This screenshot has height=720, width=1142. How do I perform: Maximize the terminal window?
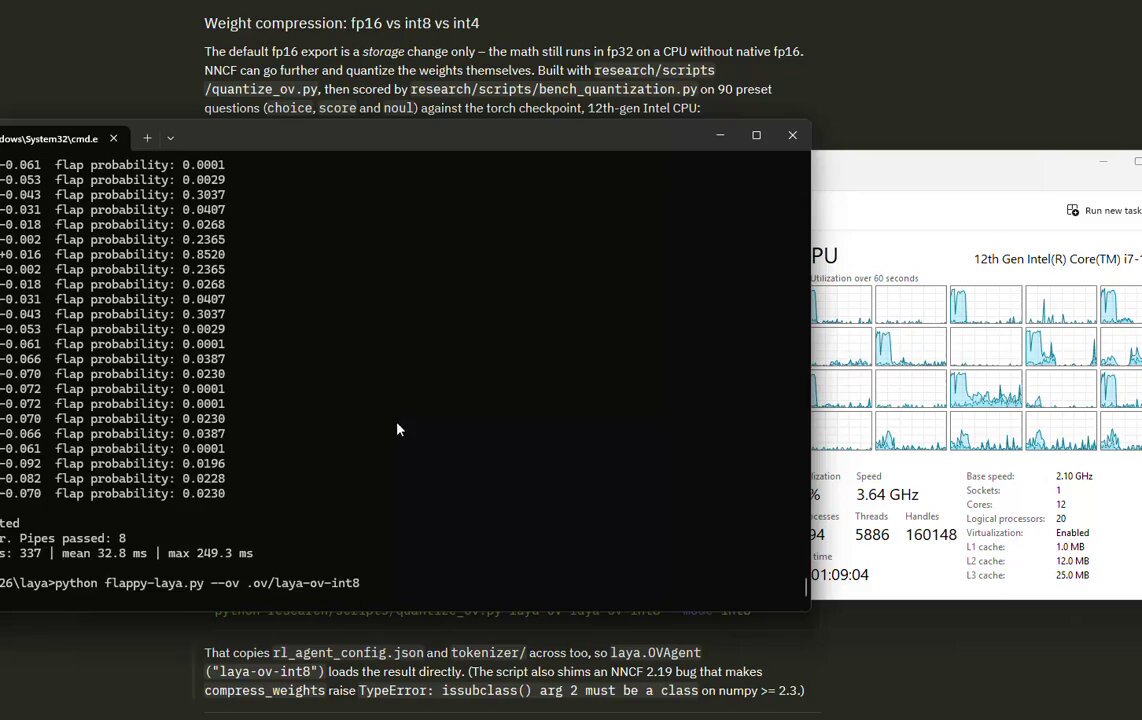click(x=757, y=135)
